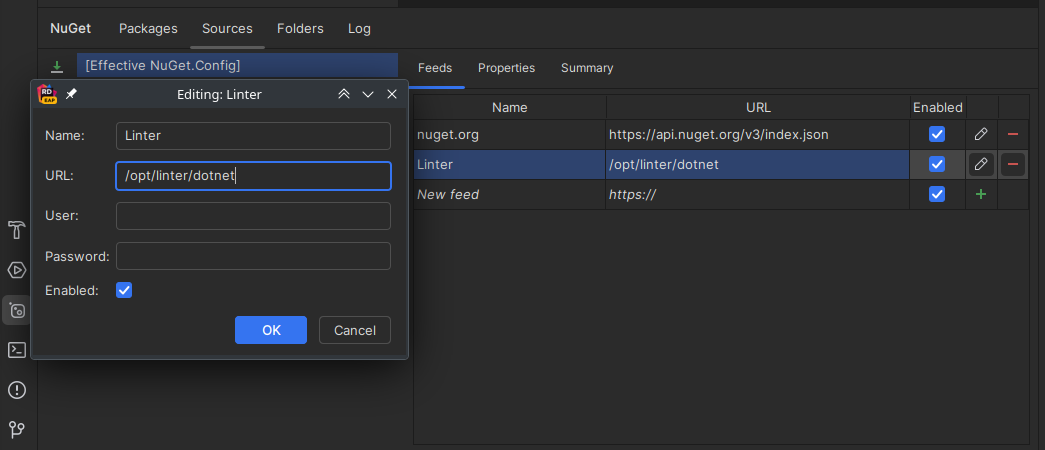
Task: Select the [Effective NuGet.Config] item
Action: coord(237,66)
